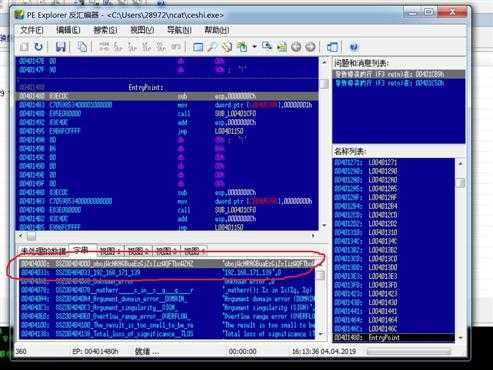Select EntryPoint row in the names list
This screenshot has width=493, height=370.
click(394, 338)
